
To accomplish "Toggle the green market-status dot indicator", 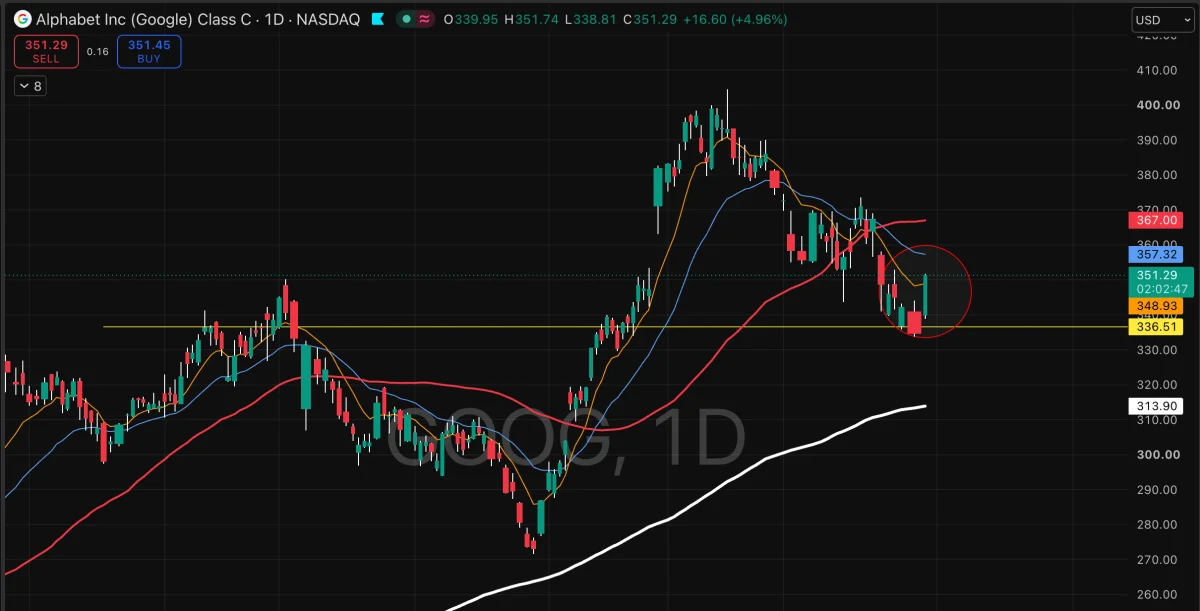I will coord(407,19).
